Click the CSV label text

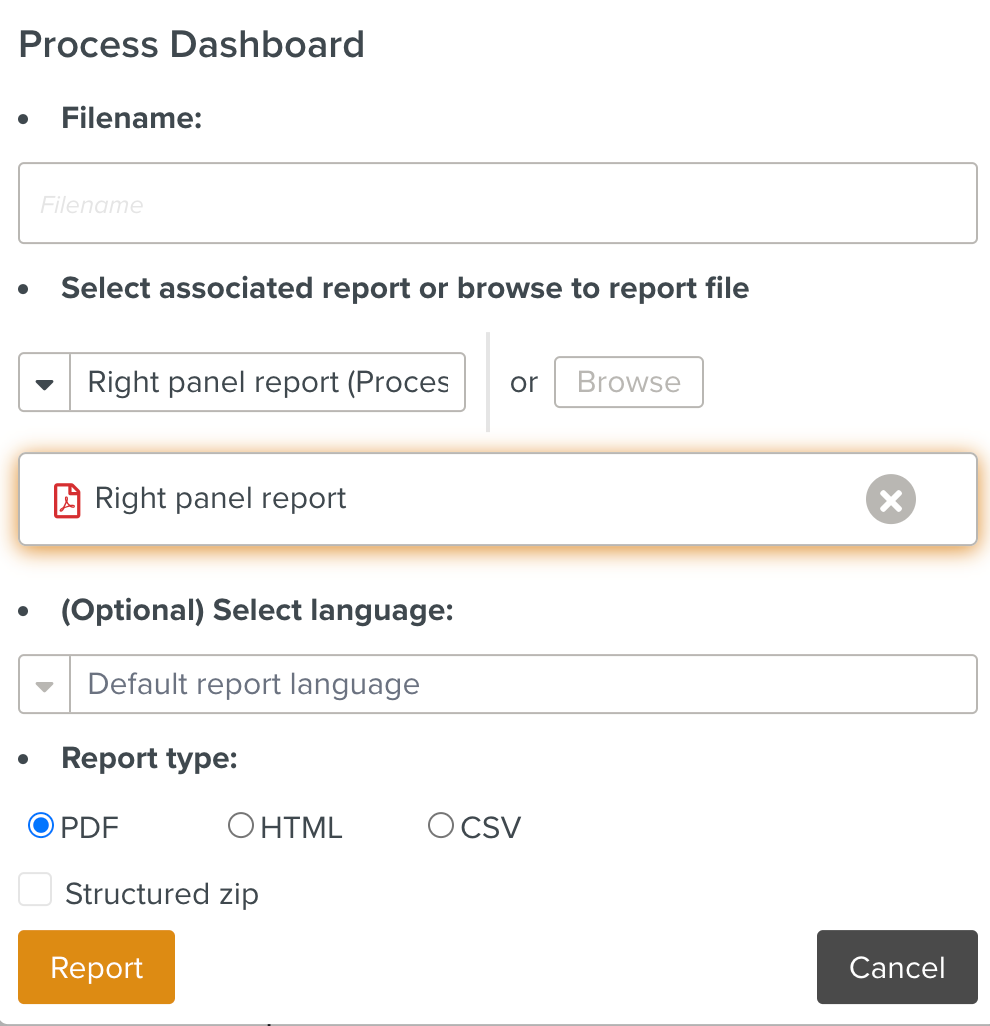tap(491, 828)
